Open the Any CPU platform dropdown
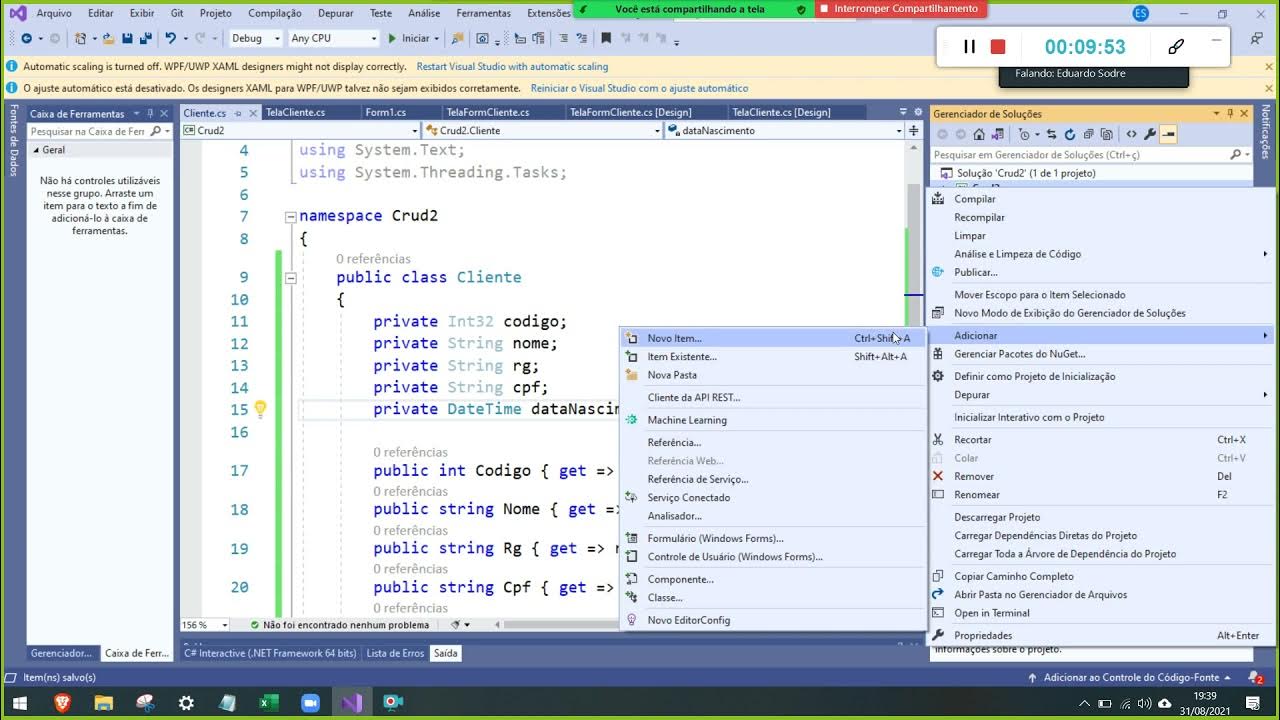 click(x=333, y=38)
